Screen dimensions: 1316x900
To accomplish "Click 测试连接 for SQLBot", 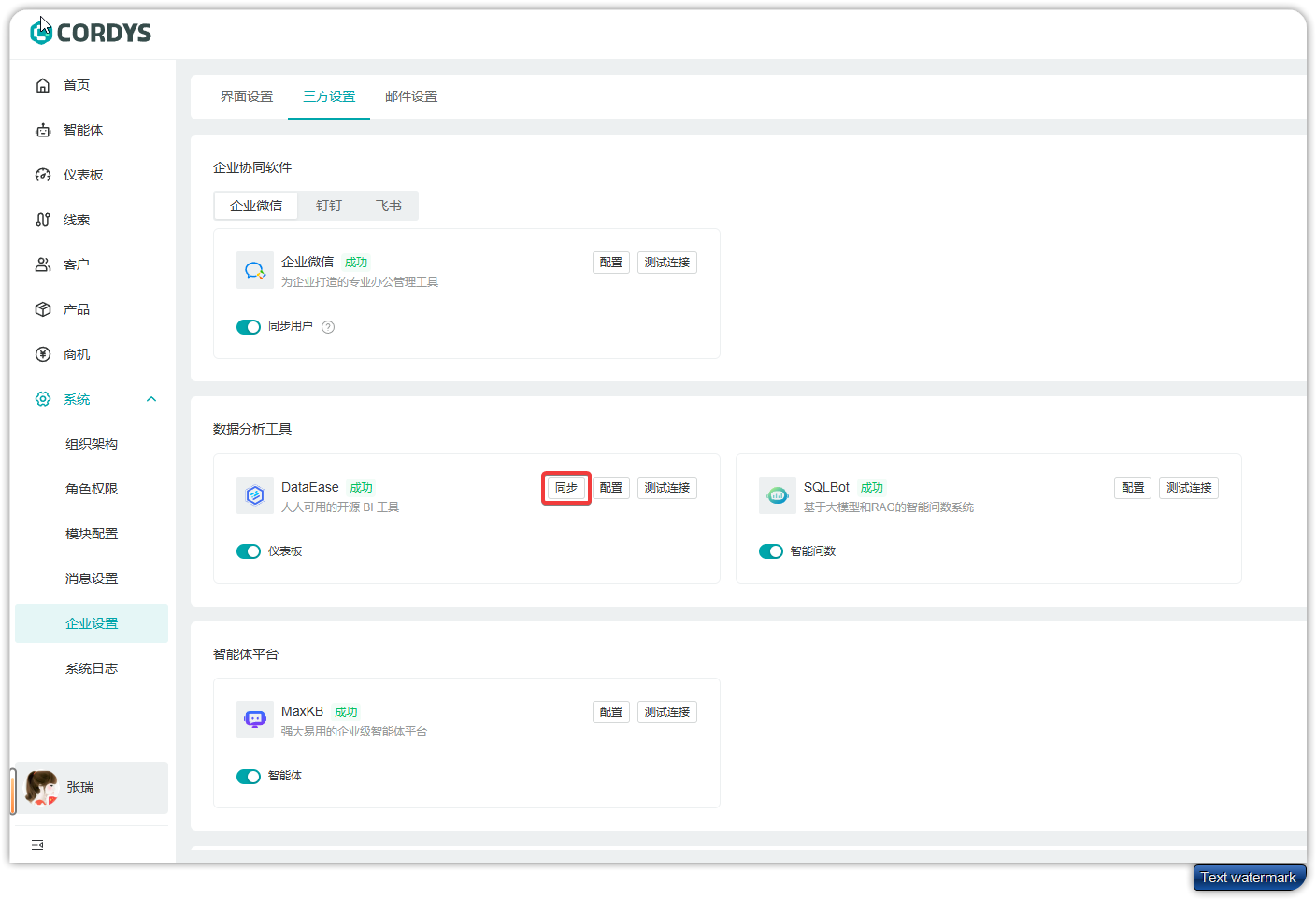I will coord(1188,487).
